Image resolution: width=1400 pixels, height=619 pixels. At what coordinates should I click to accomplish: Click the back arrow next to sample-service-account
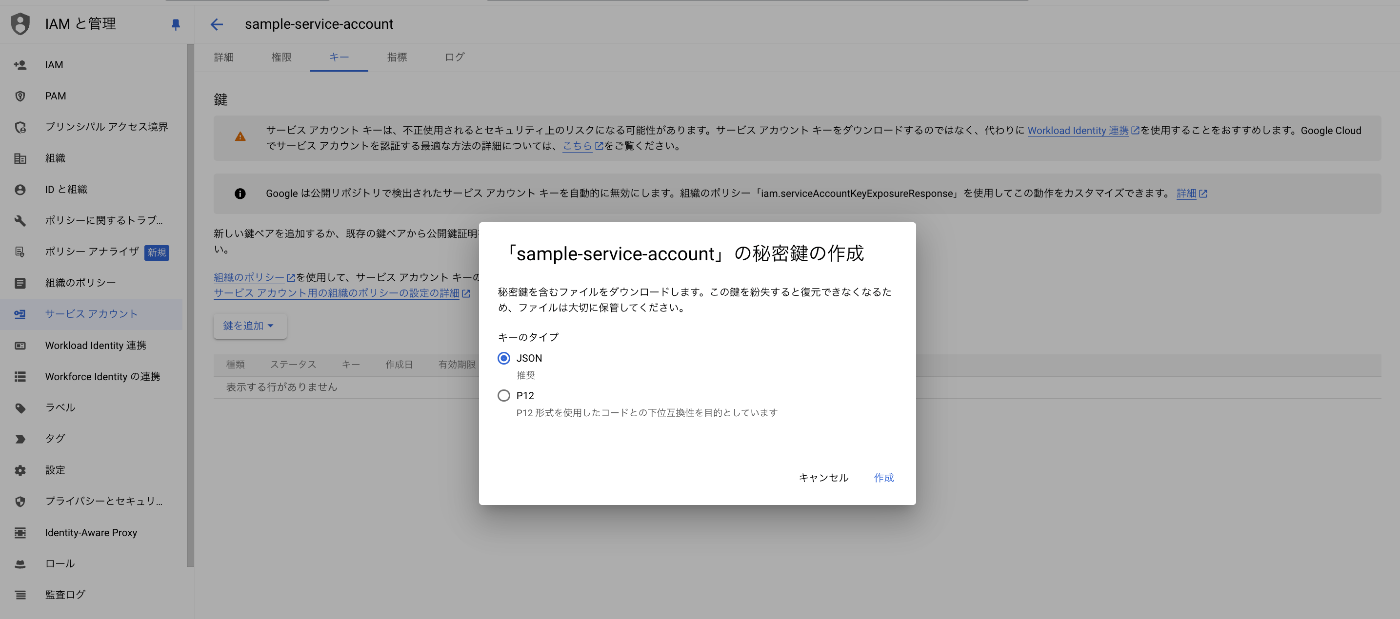(x=217, y=24)
